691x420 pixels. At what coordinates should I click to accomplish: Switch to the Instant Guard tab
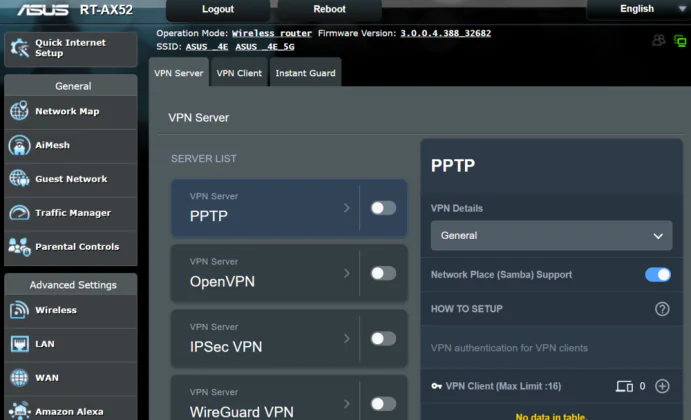305,73
